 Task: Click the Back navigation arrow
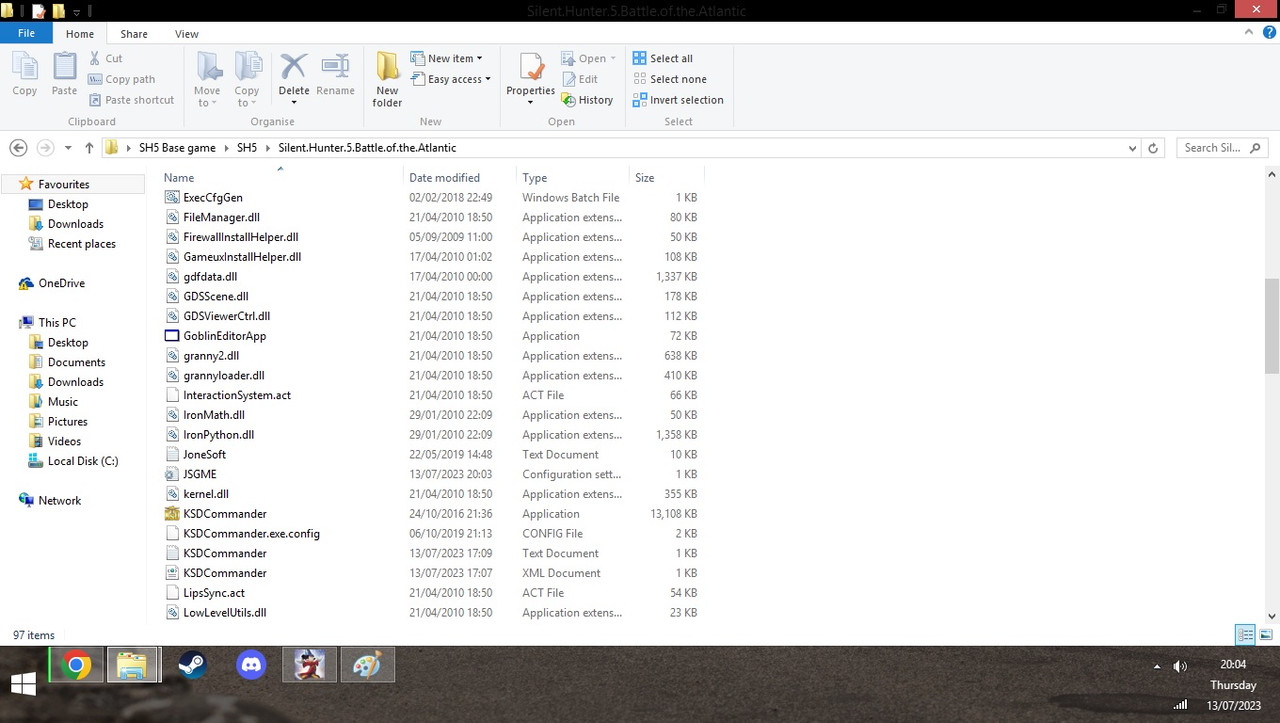click(18, 148)
